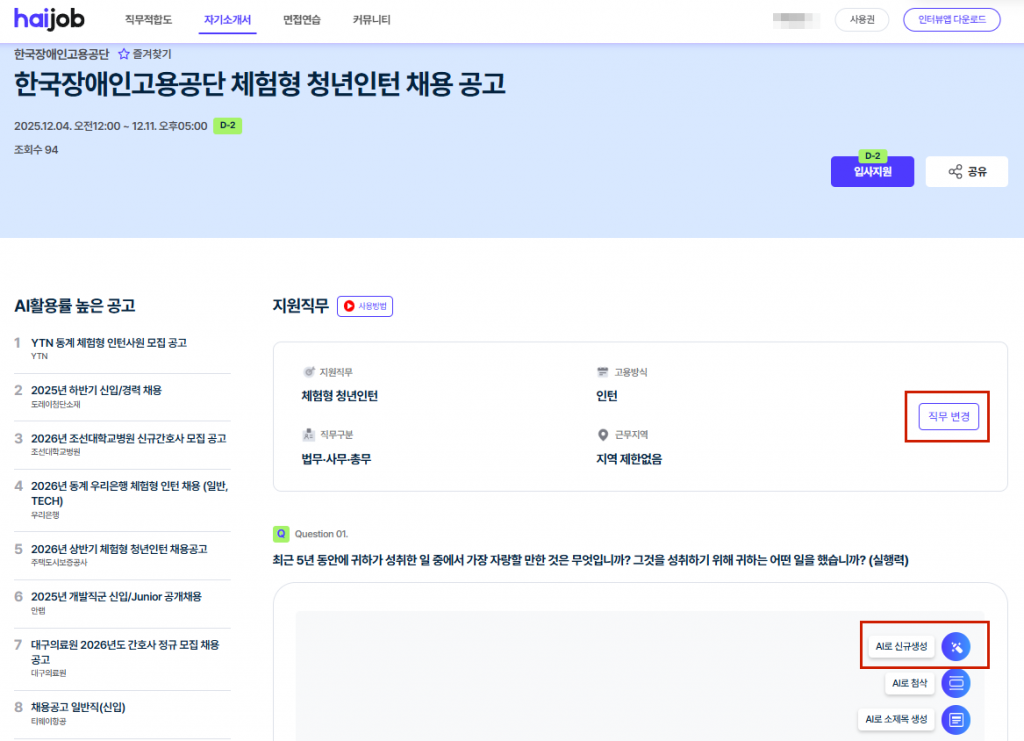Click the 직무 변경 button
Screen dimensions: 1024x741
point(948,418)
